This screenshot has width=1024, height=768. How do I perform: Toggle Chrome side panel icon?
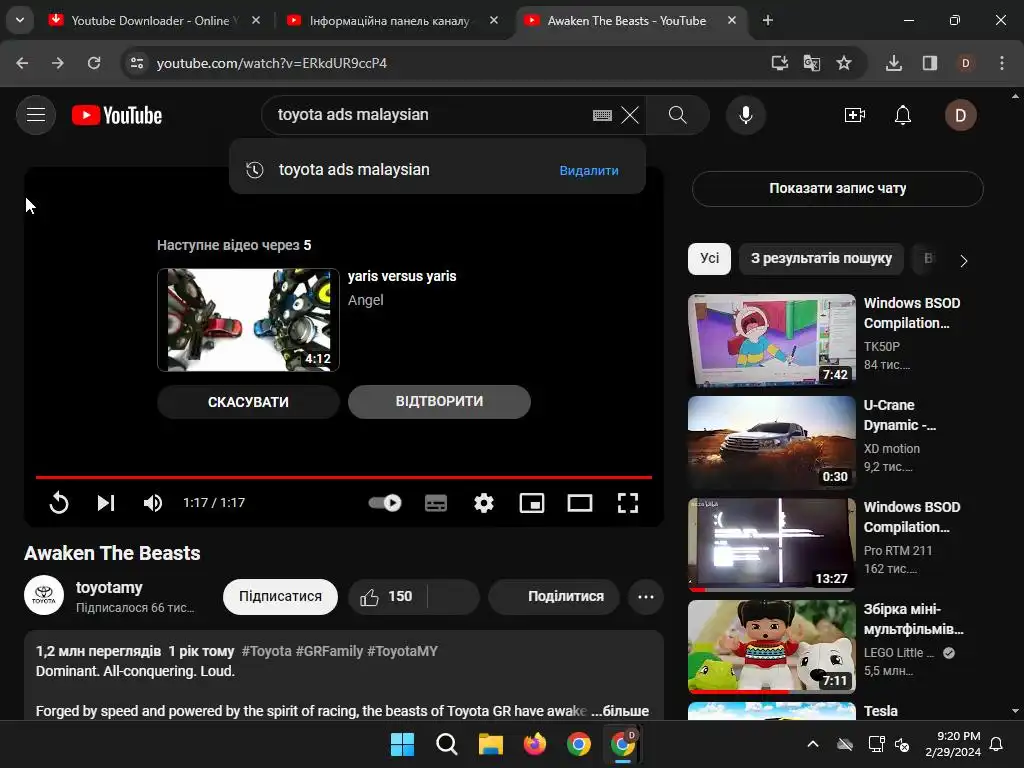coord(930,63)
